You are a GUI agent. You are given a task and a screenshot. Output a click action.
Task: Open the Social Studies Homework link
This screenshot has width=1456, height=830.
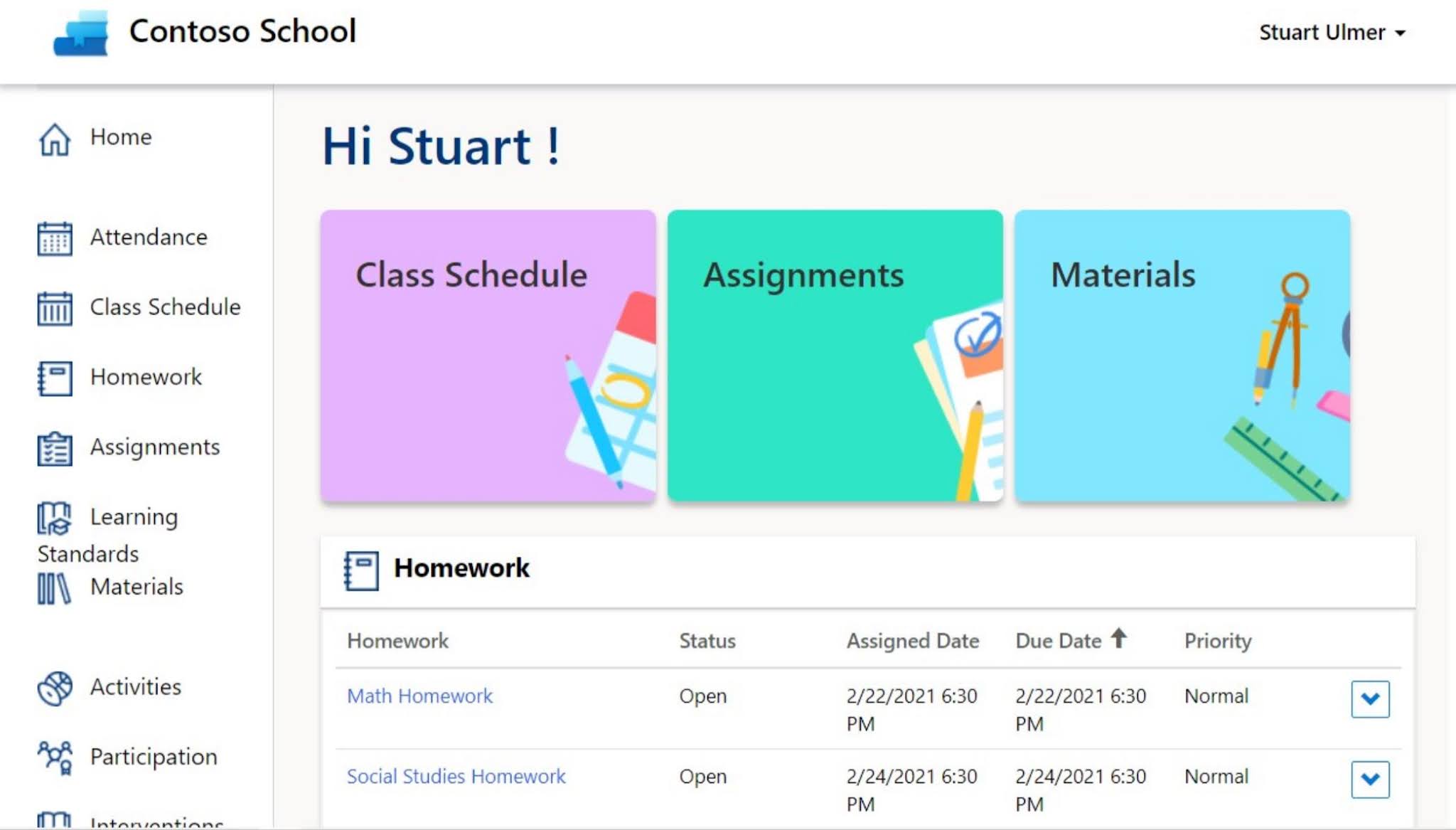coord(456,776)
